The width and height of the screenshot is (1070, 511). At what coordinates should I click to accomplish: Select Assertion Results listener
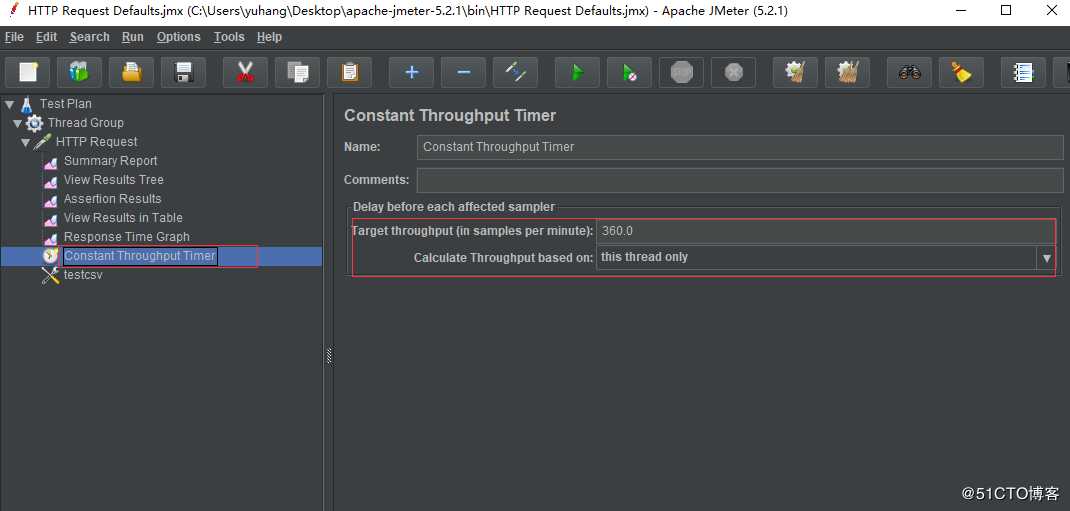pyautogui.click(x=113, y=199)
